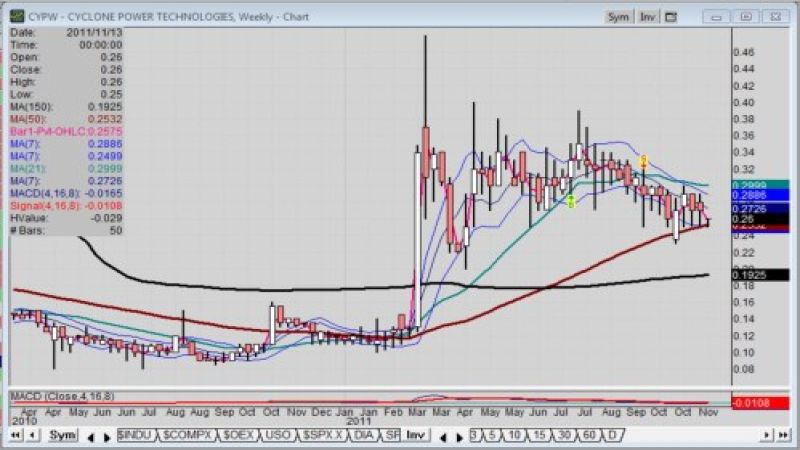
Task: Click the '2010' year label on time axis
Action: 24,421
